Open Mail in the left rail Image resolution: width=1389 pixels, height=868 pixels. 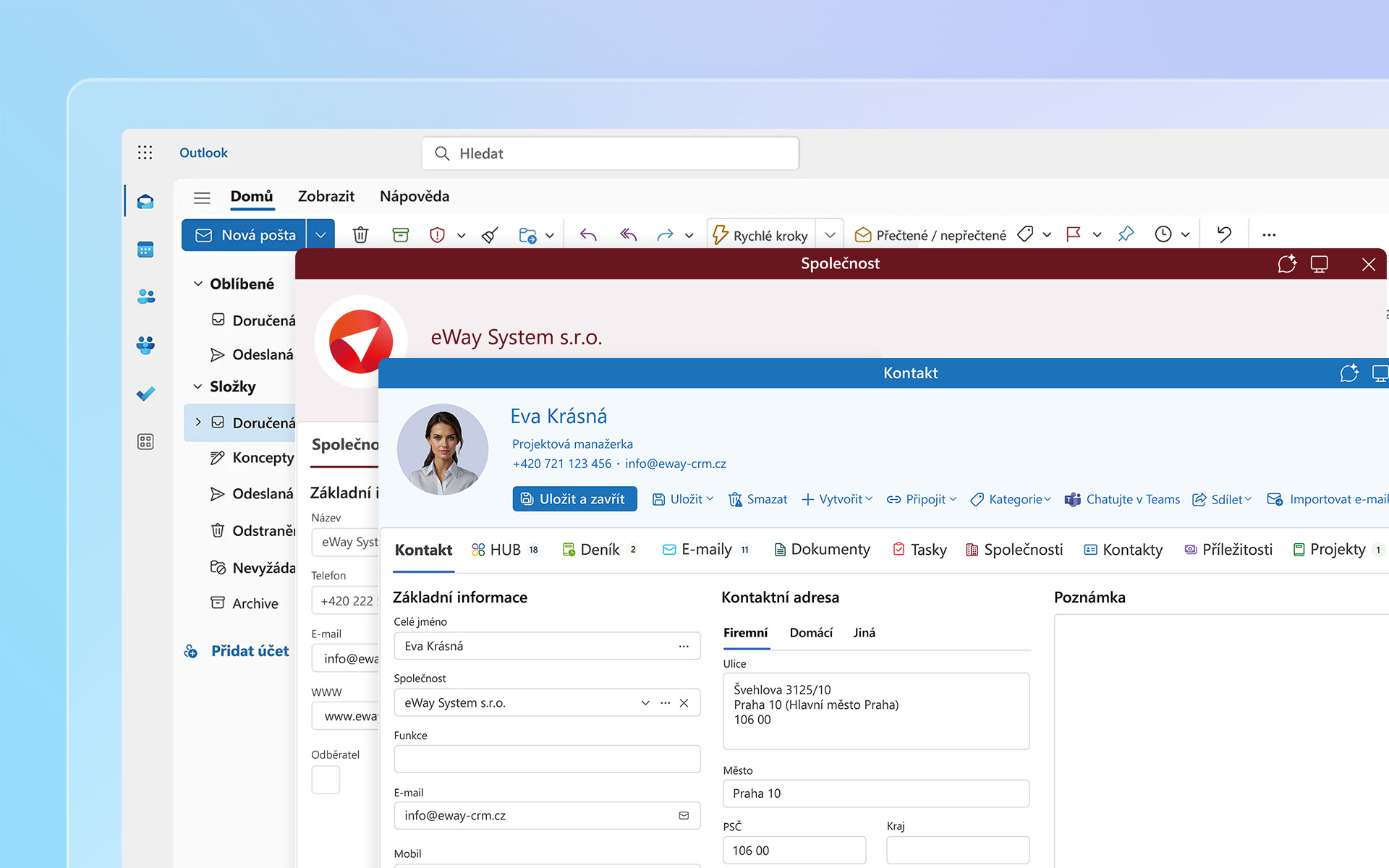coord(145,201)
